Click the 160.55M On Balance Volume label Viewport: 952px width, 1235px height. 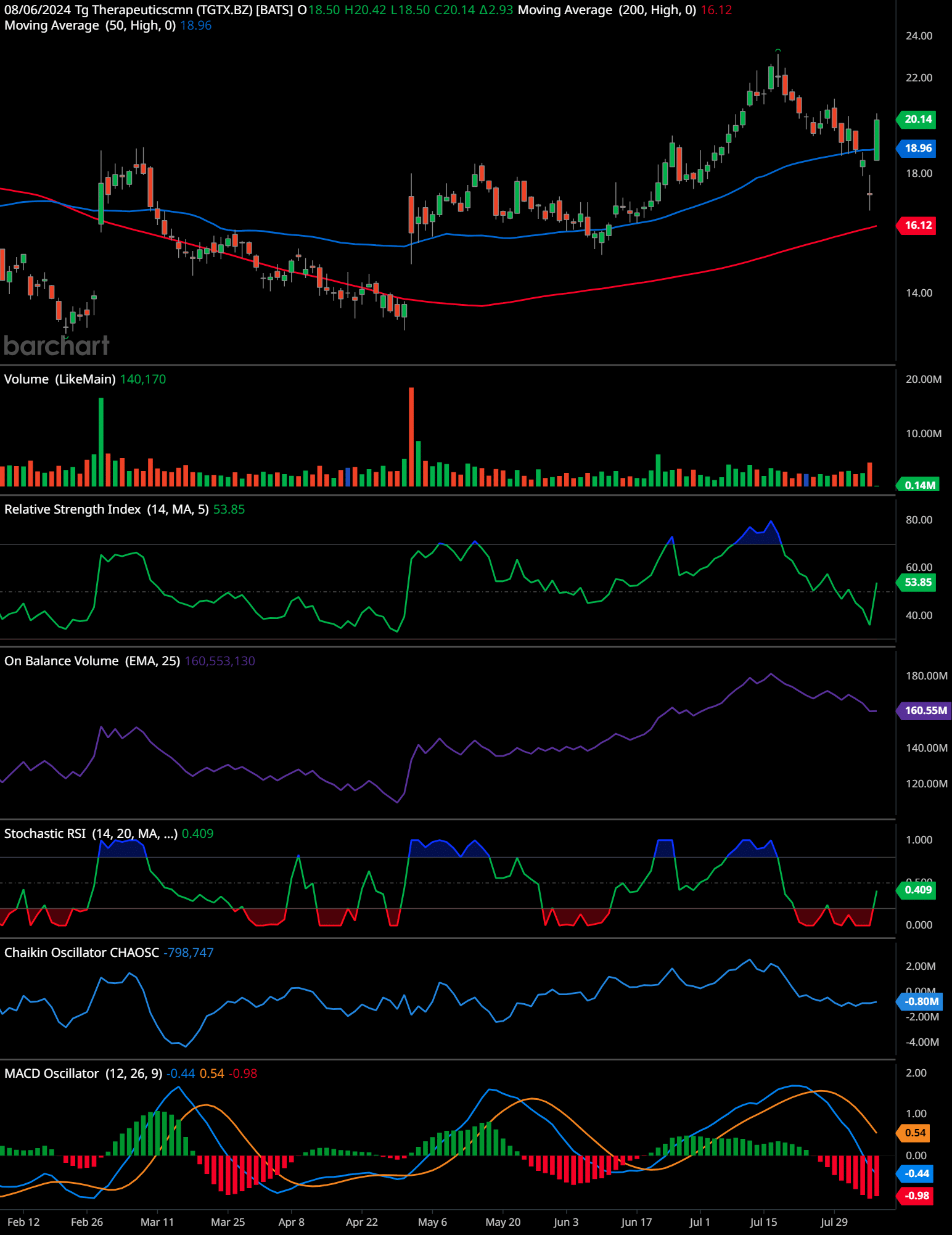coord(925,711)
